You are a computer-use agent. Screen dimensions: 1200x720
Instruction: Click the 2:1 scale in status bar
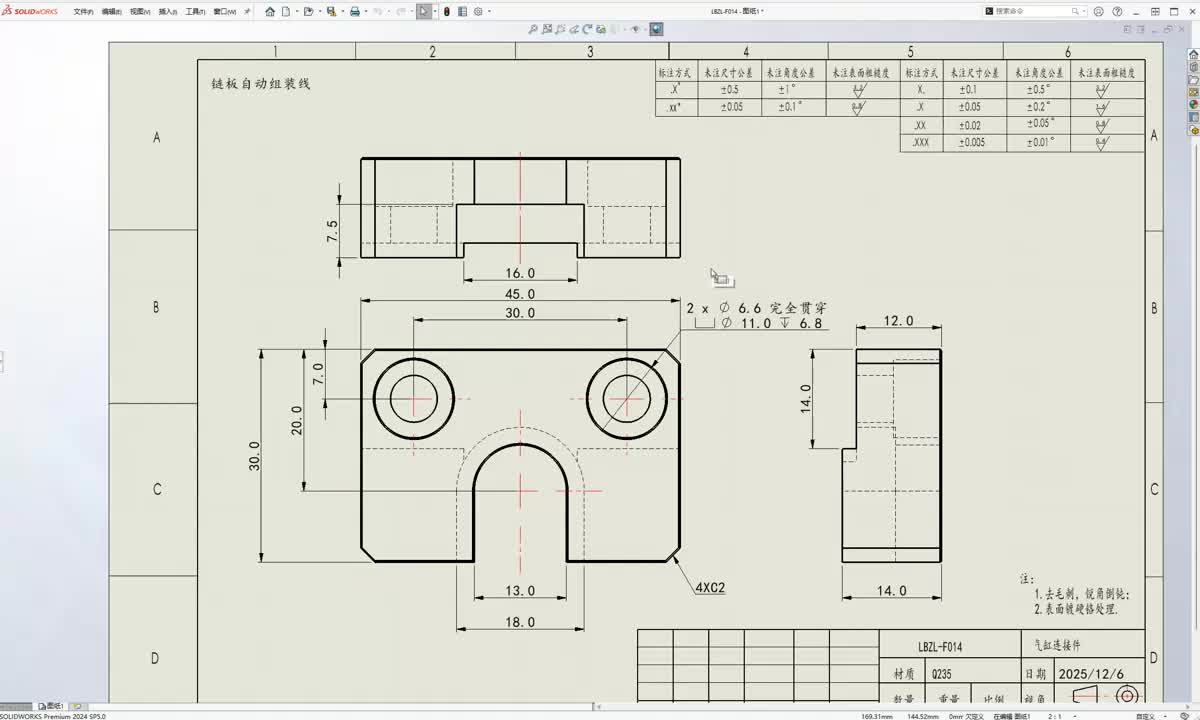pos(1054,716)
